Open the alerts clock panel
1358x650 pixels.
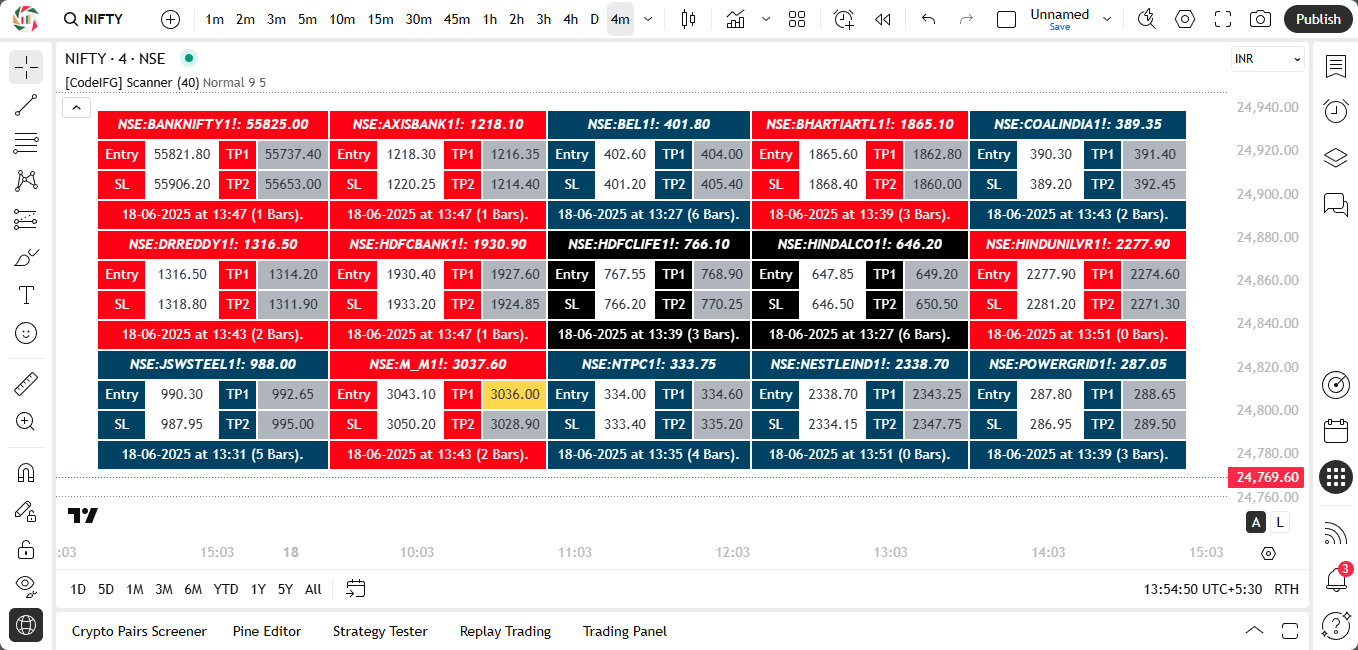1336,111
